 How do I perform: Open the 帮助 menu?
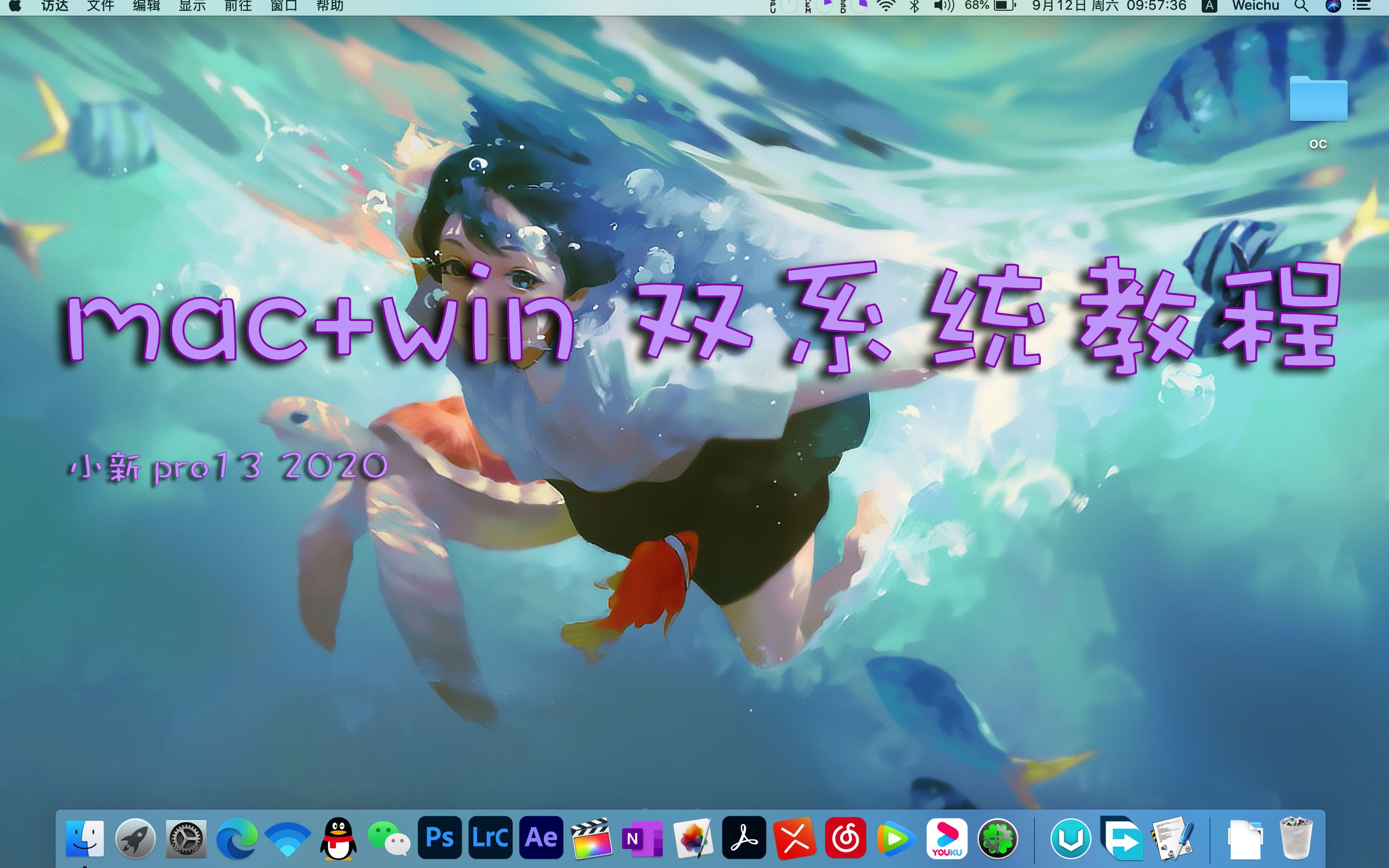[x=330, y=6]
